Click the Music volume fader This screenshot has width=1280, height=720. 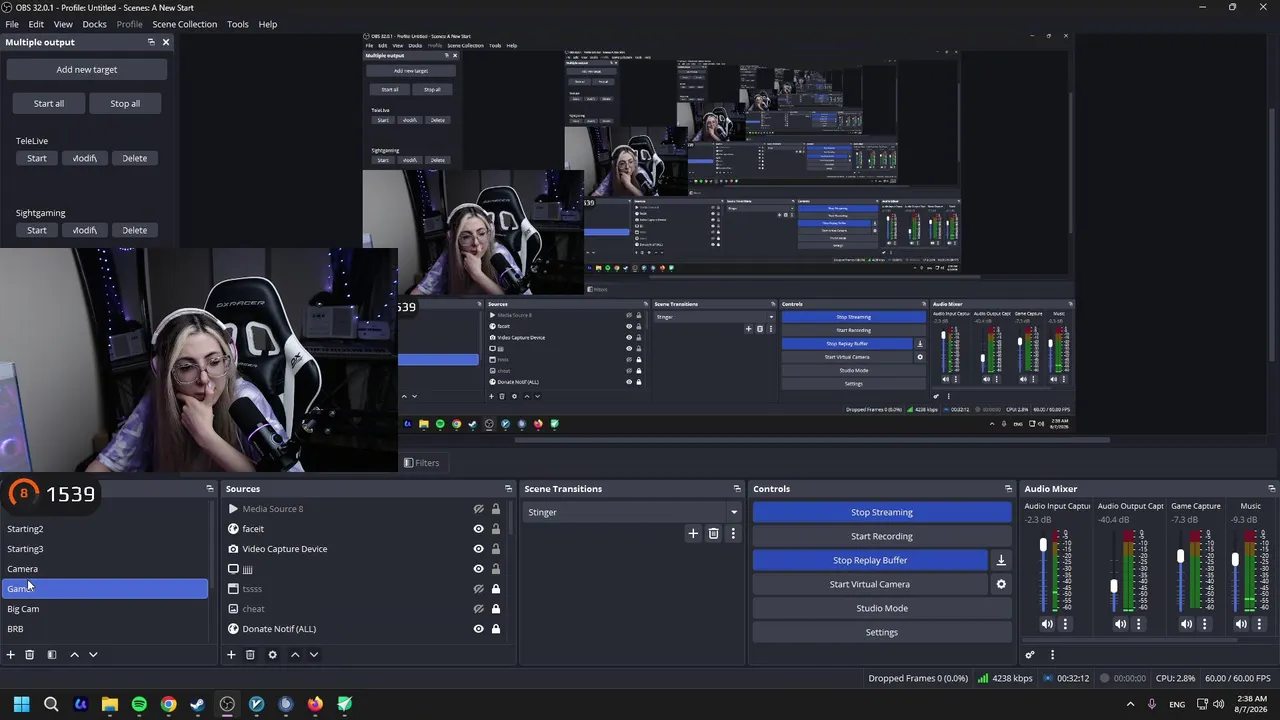pyautogui.click(x=1236, y=560)
